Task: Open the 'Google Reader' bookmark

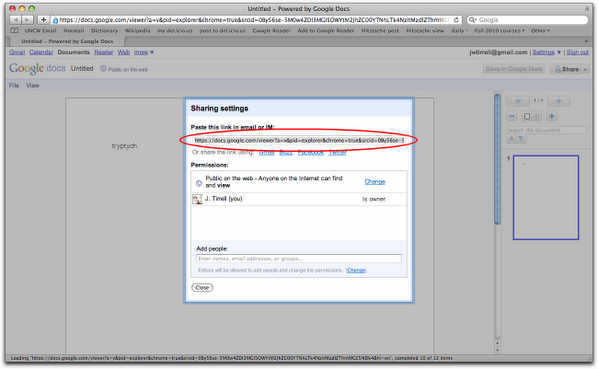Action: click(271, 30)
